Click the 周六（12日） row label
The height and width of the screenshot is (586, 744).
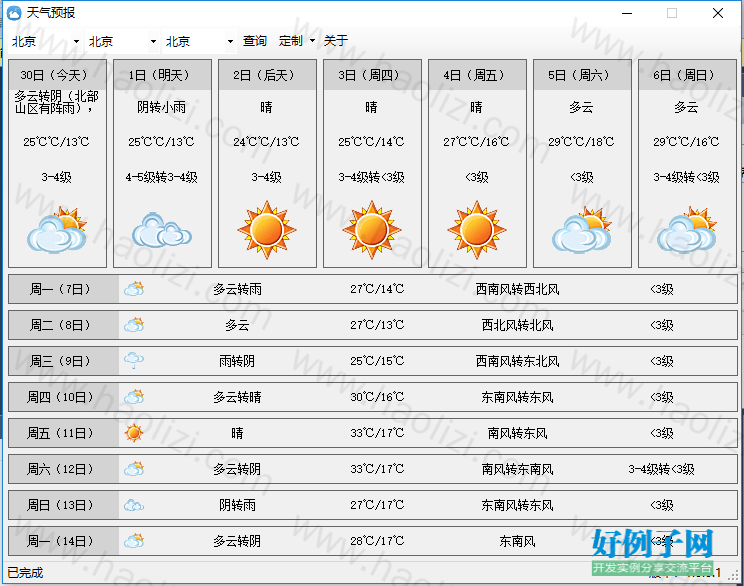coord(64,469)
